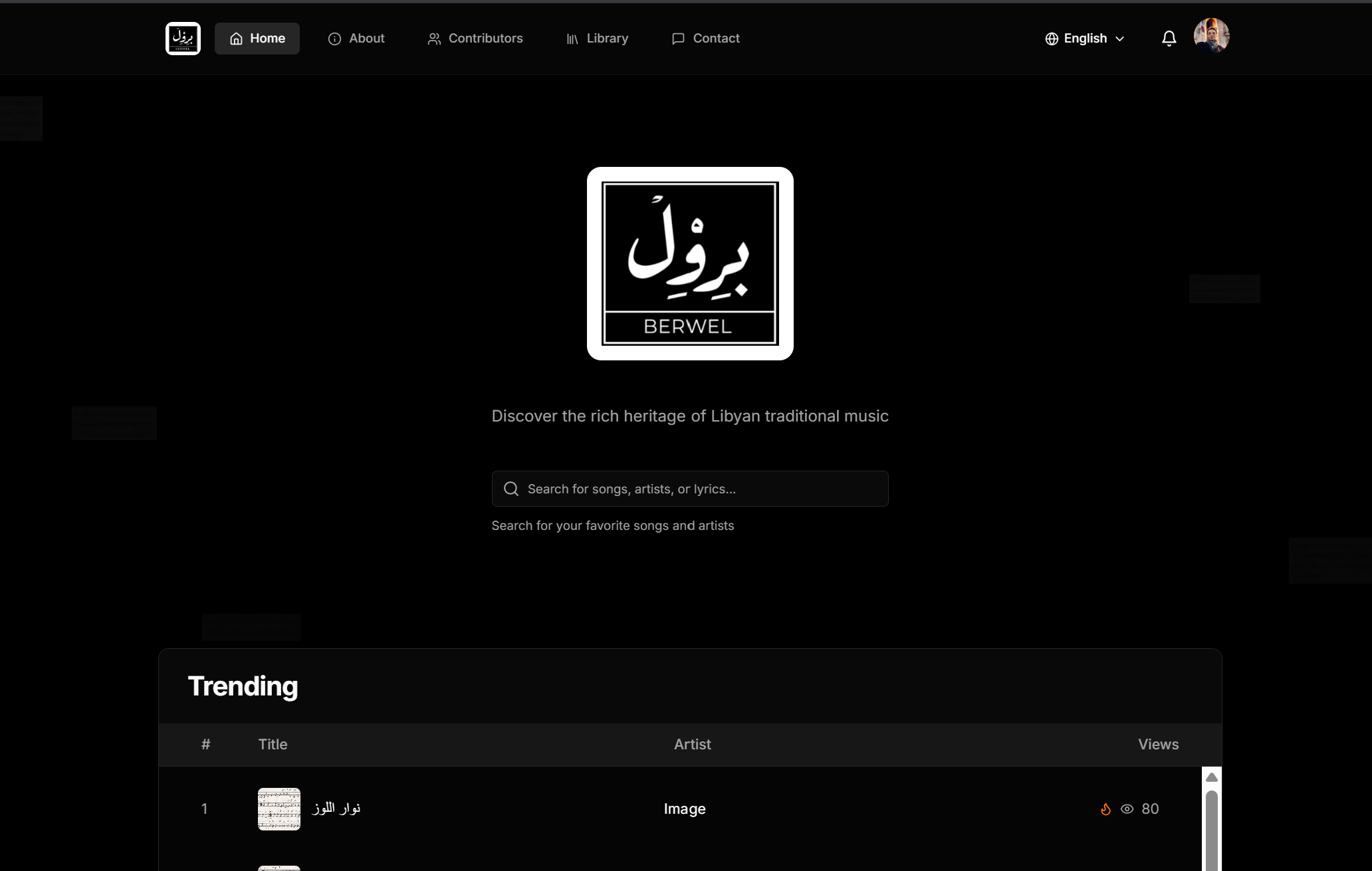The width and height of the screenshot is (1372, 871).
Task: Click the Contact chat bubble icon
Action: [678, 39]
